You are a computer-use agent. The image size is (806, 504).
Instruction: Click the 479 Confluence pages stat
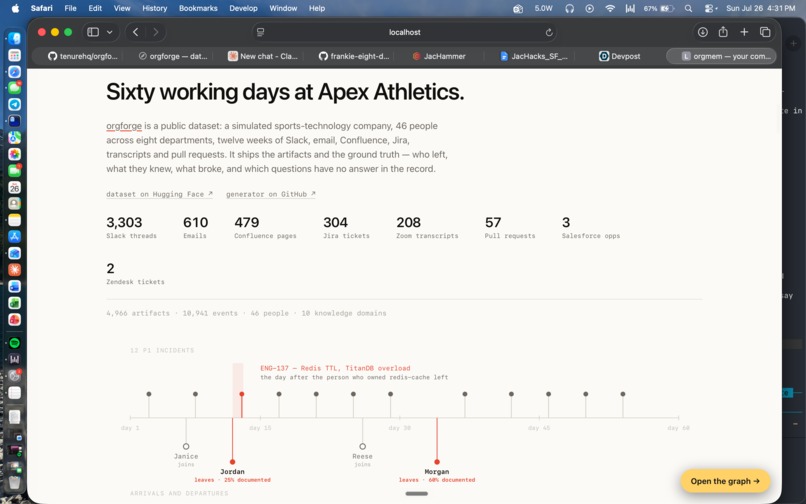click(265, 227)
